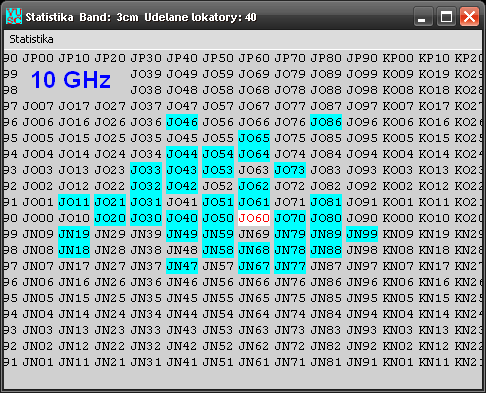Click the highlighted JO11 locator

click(x=74, y=202)
